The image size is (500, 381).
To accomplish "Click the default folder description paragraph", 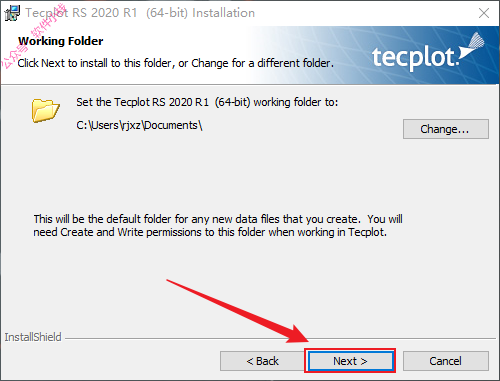I will [218, 226].
